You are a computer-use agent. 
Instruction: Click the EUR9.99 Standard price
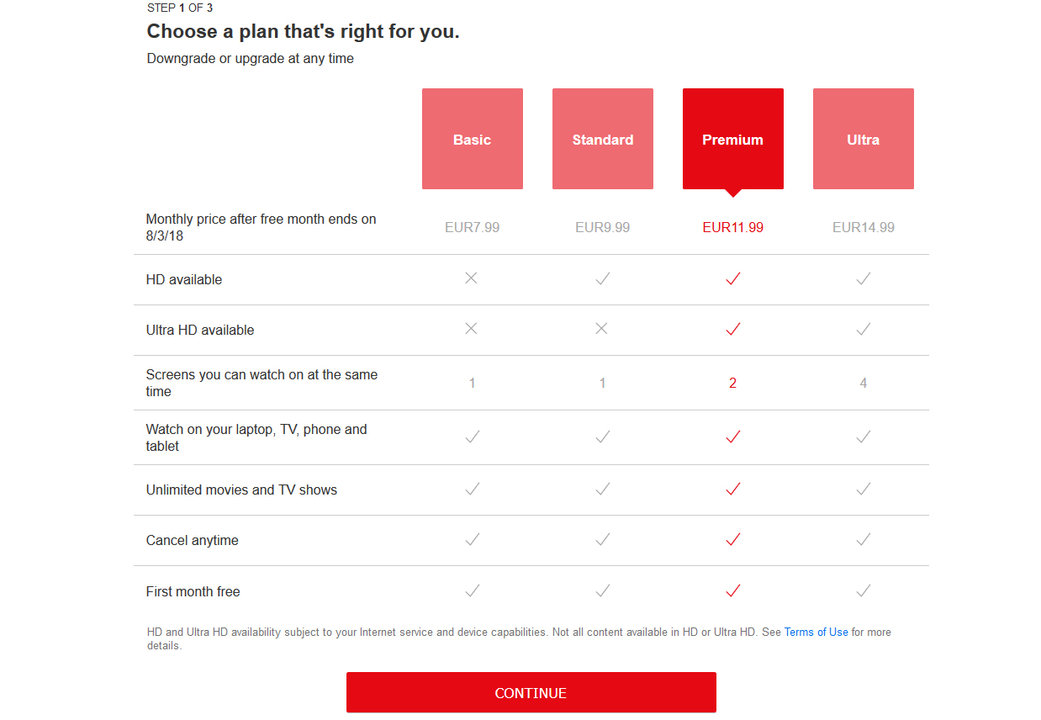[603, 227]
